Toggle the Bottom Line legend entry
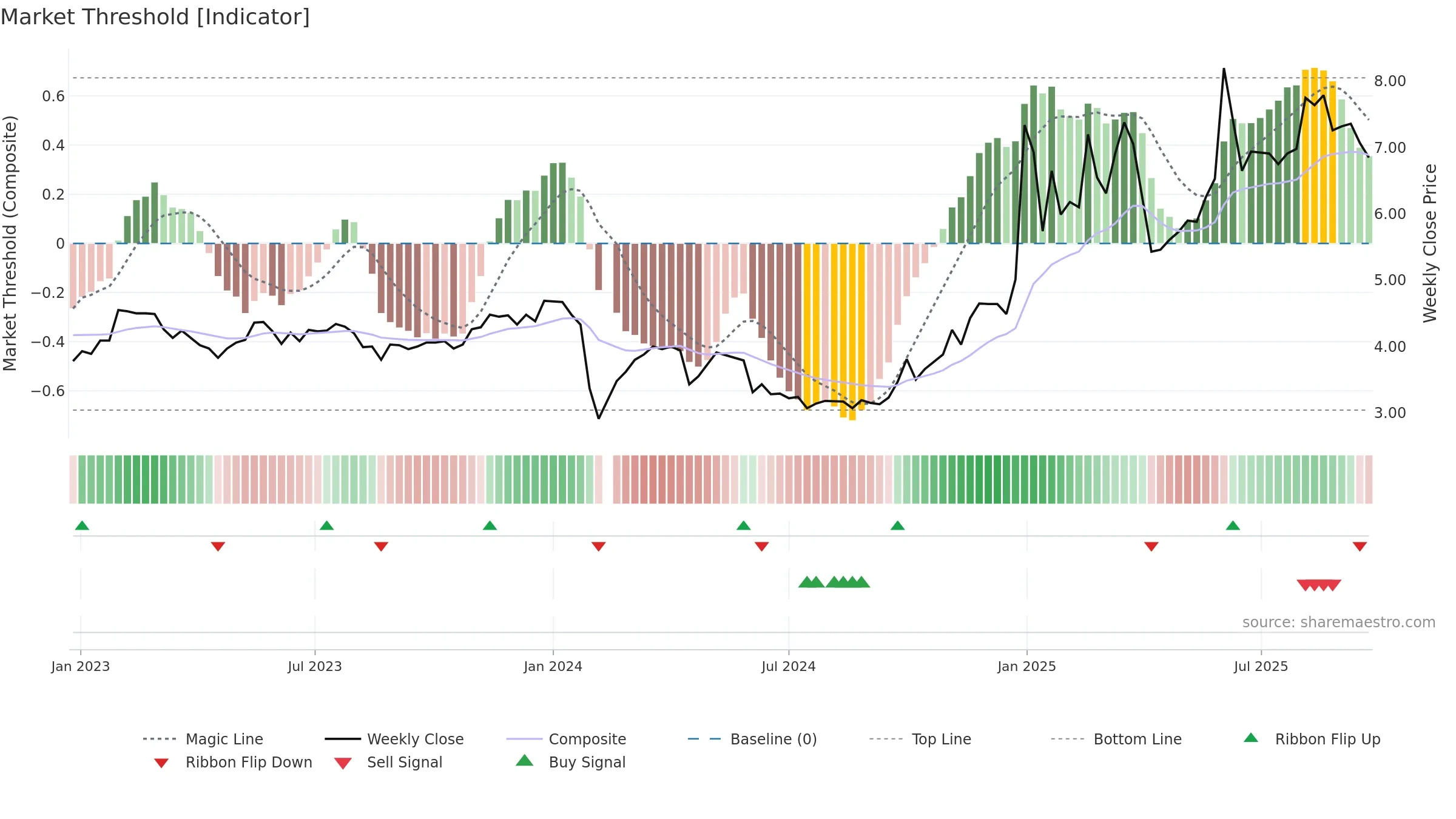This screenshot has height=819, width=1456. coord(1116,739)
